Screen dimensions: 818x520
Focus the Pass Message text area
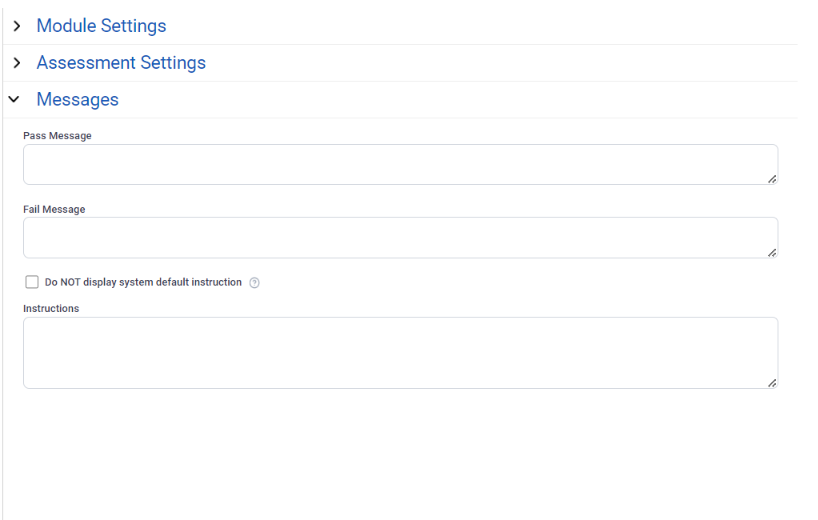pyautogui.click(x=401, y=164)
